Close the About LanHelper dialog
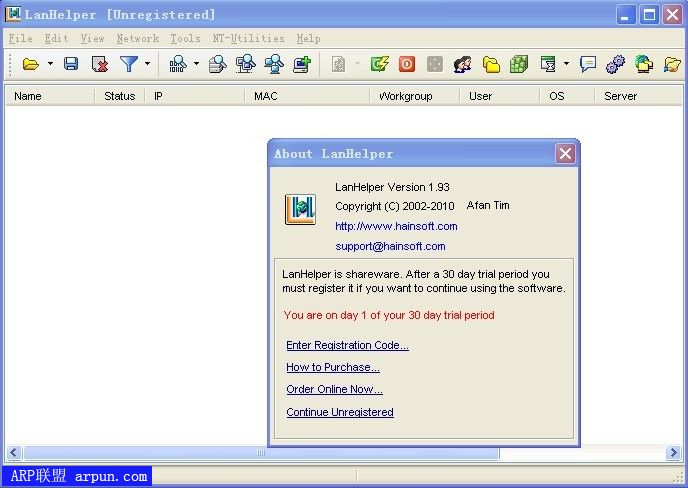This screenshot has height=488, width=688. click(x=565, y=154)
